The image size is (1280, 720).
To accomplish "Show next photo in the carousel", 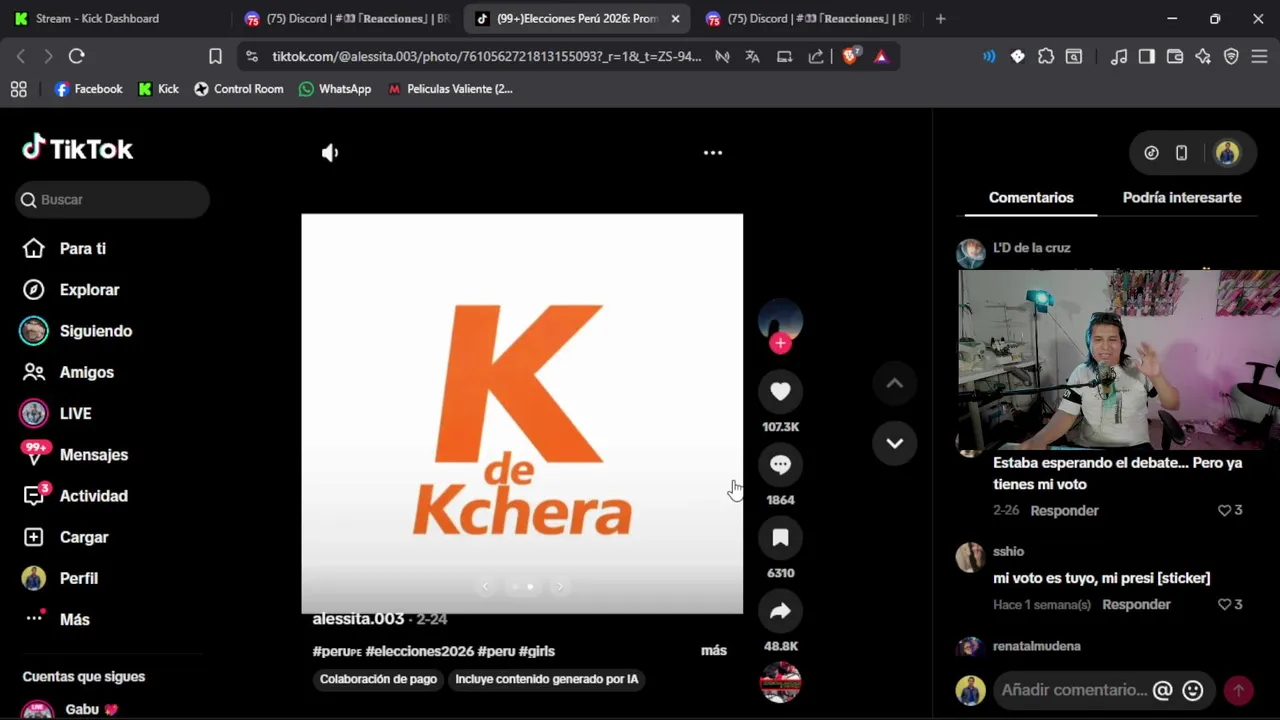I will (560, 587).
